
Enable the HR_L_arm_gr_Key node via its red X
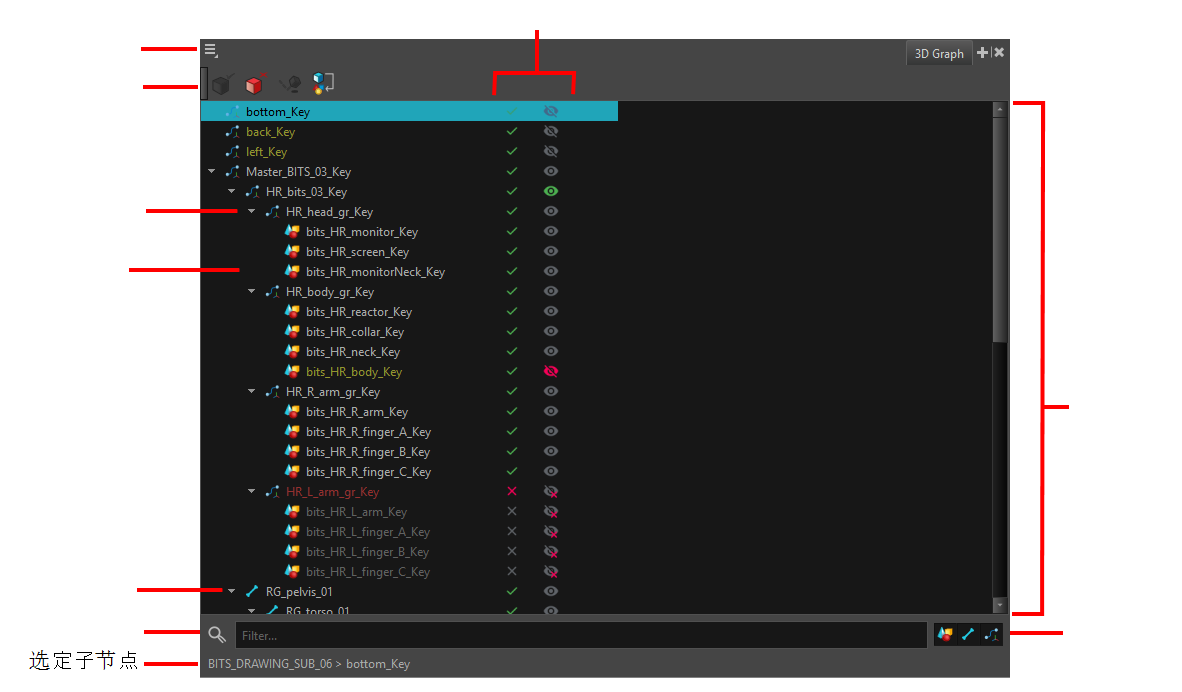point(512,491)
